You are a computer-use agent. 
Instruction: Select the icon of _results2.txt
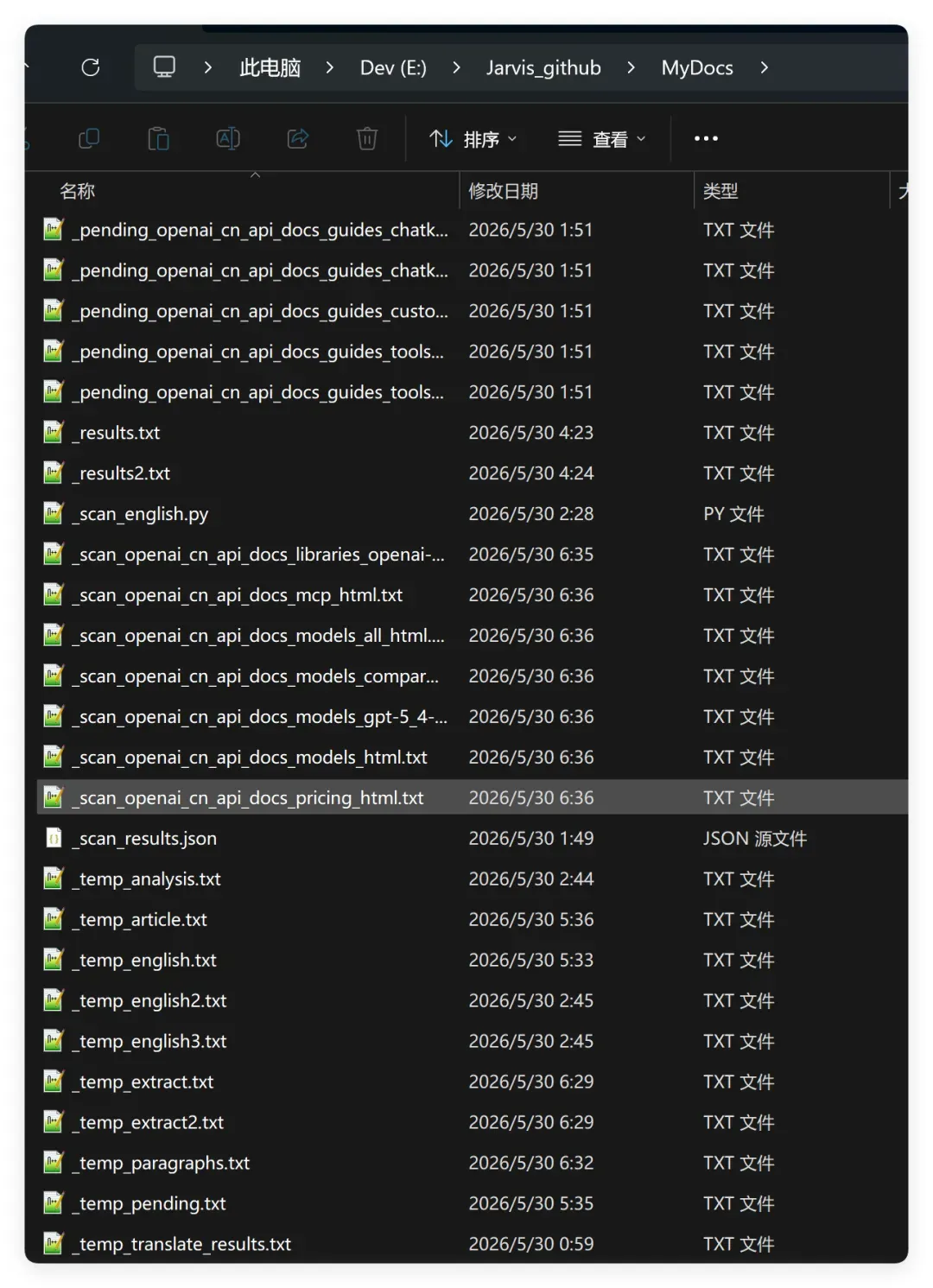pyautogui.click(x=54, y=473)
